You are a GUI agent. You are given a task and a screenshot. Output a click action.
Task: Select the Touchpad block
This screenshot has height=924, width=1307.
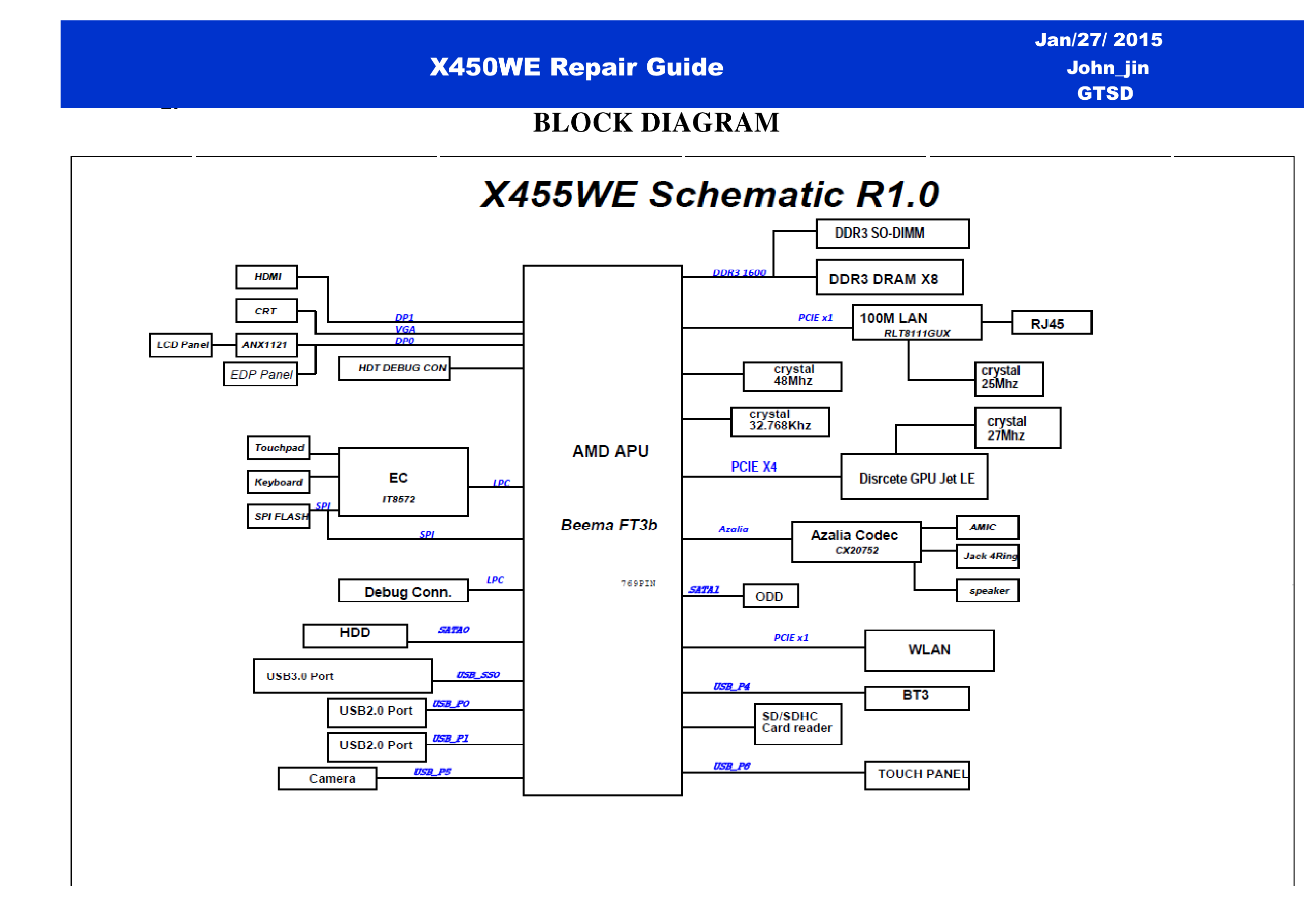[278, 448]
